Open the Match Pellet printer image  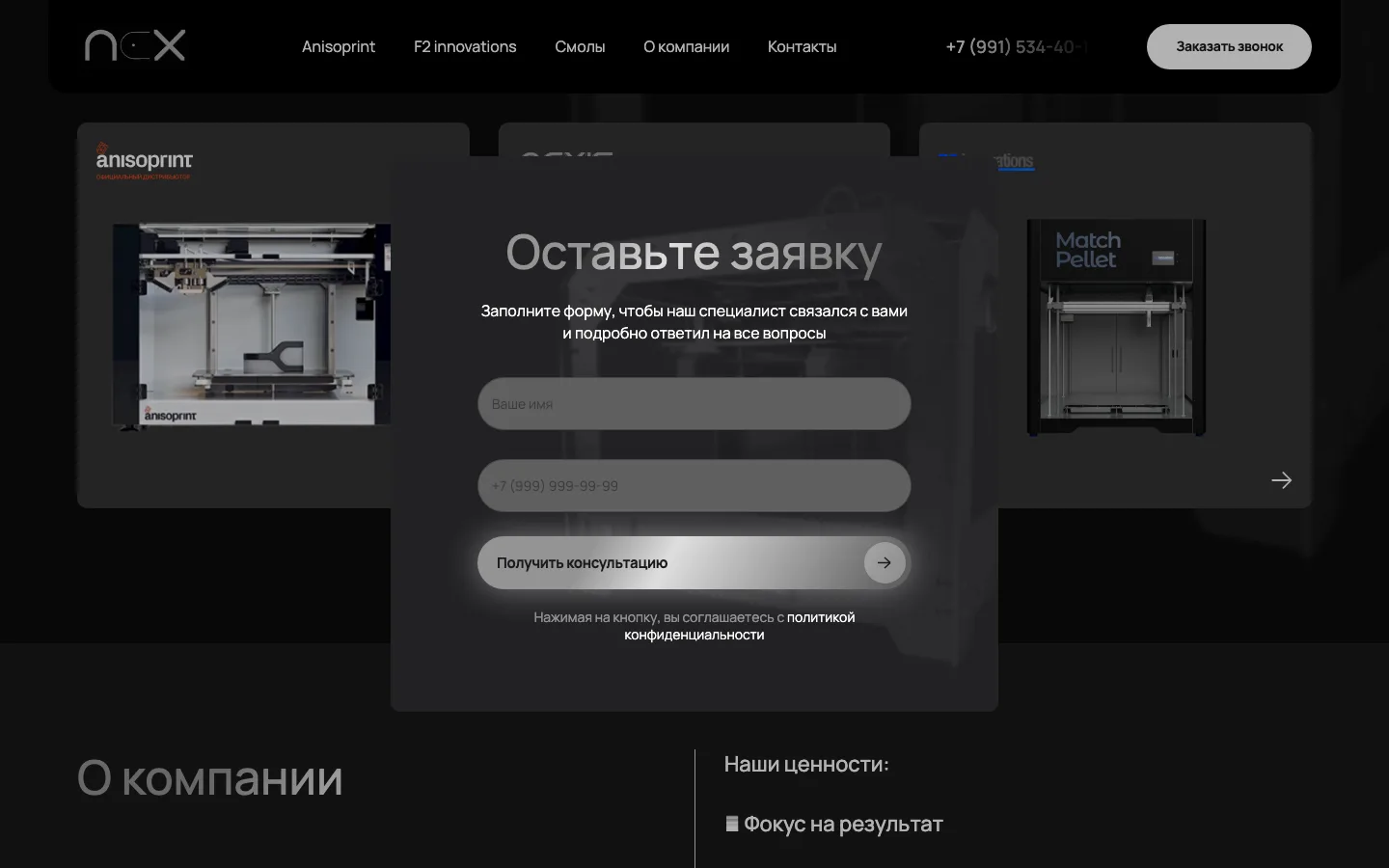[1116, 327]
